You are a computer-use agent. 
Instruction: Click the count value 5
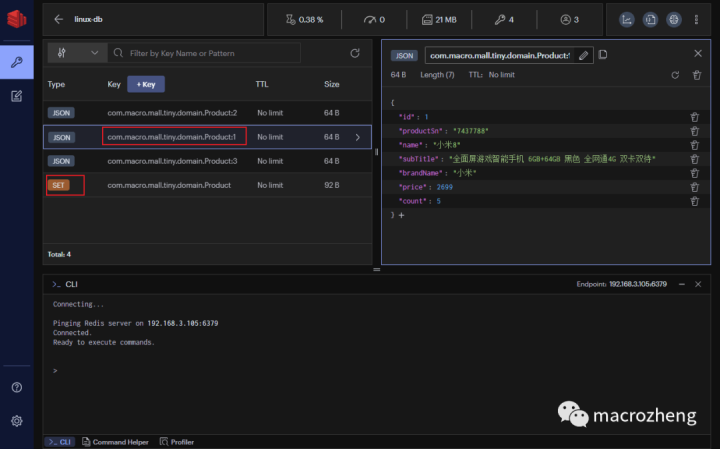click(x=439, y=201)
